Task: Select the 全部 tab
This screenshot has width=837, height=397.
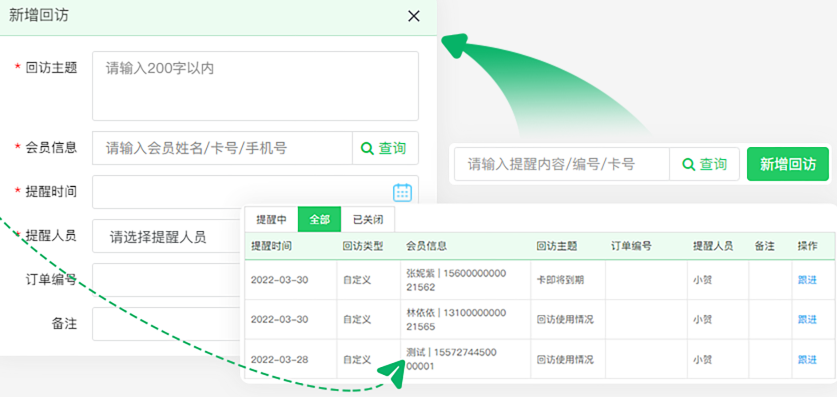Action: [319, 219]
